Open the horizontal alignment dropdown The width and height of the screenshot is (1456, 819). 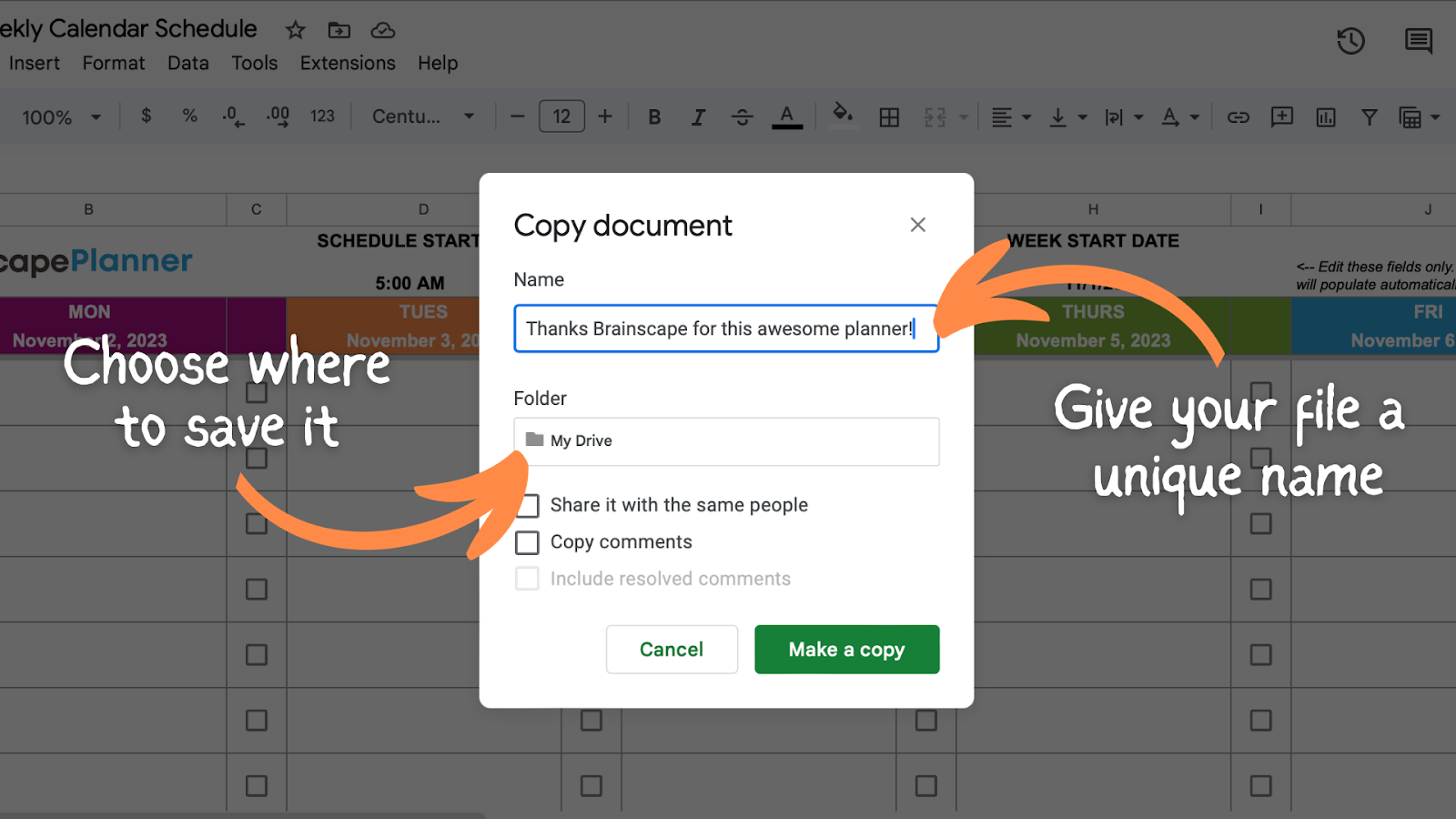click(x=1010, y=116)
